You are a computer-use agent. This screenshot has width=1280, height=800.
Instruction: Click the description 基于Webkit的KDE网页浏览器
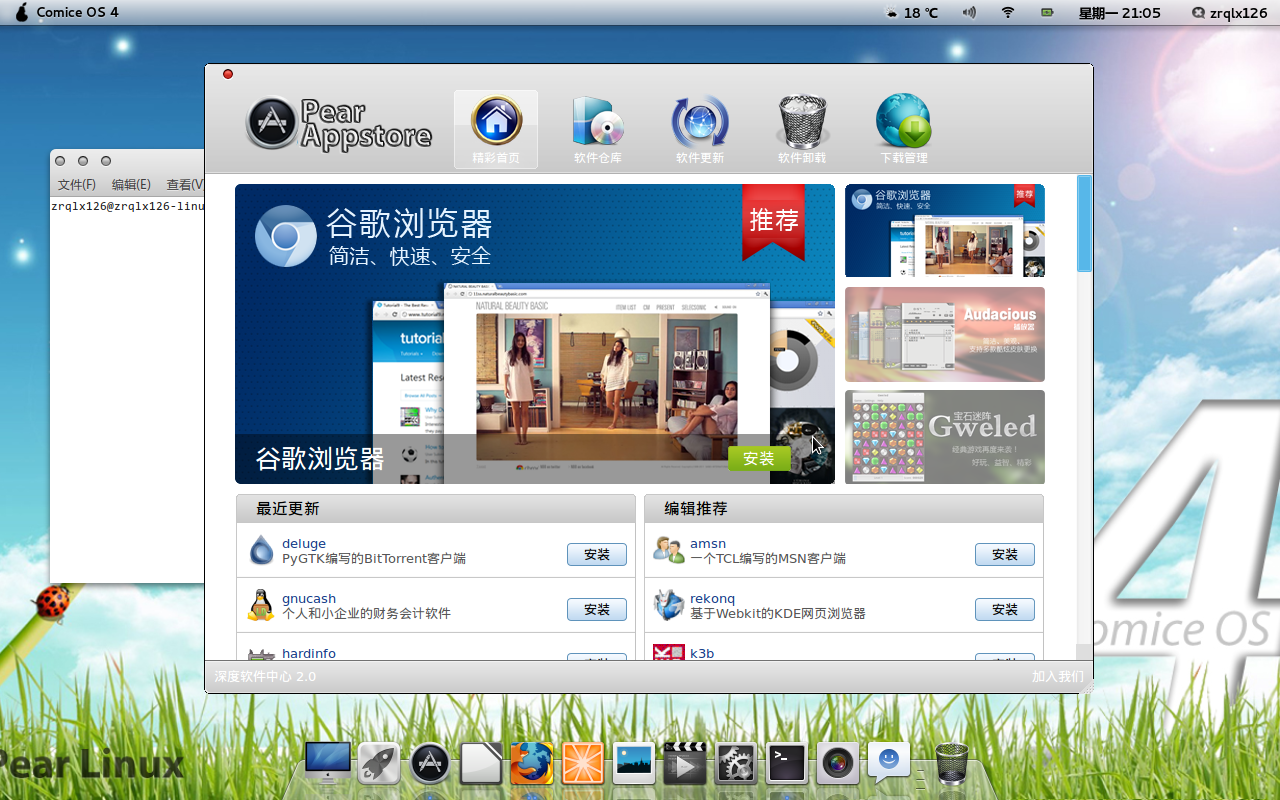(x=778, y=614)
